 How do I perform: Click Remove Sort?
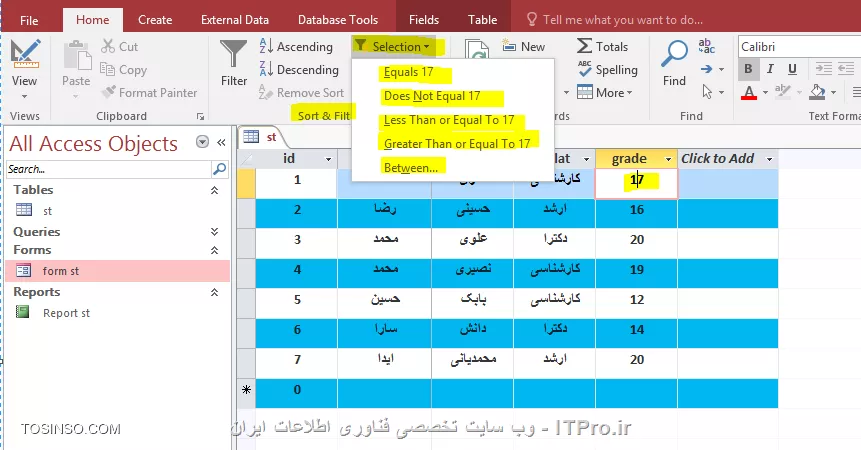pyautogui.click(x=301, y=93)
